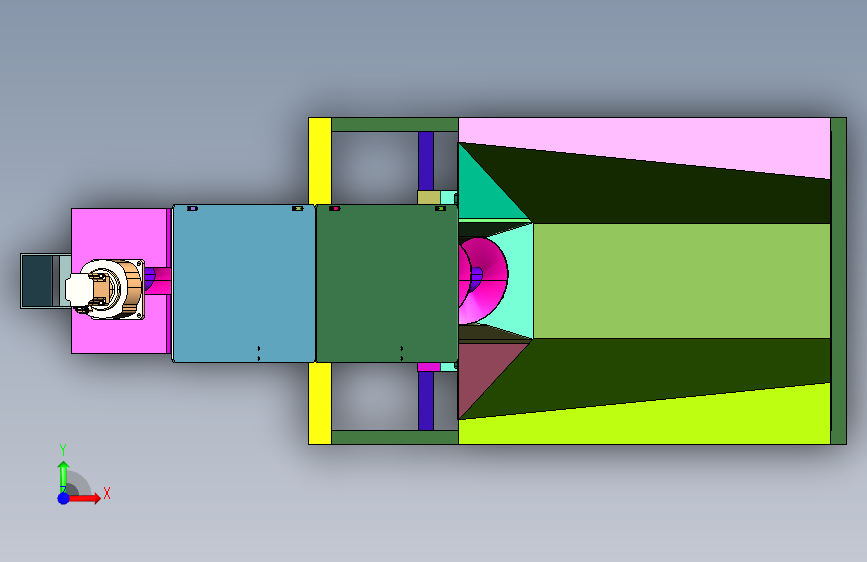Select the magenta shaft between motor and blue box
The height and width of the screenshot is (562, 867).
click(x=162, y=281)
